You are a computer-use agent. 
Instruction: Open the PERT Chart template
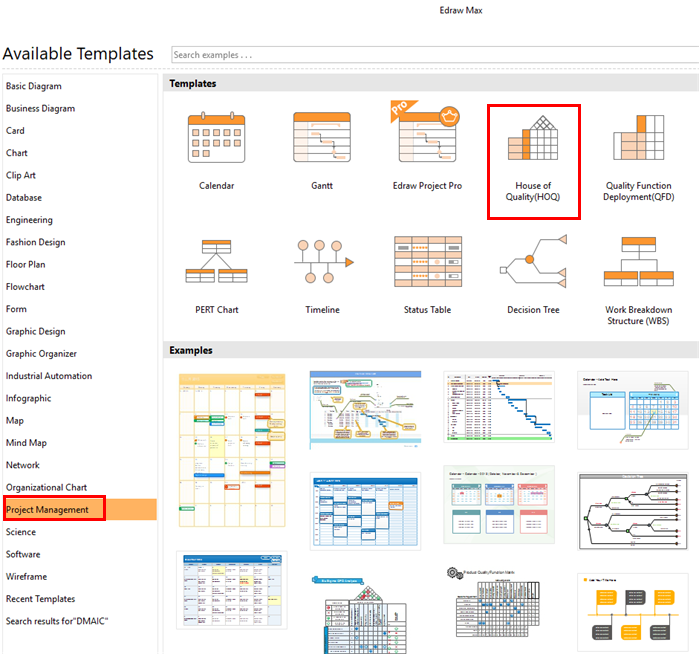click(x=216, y=261)
